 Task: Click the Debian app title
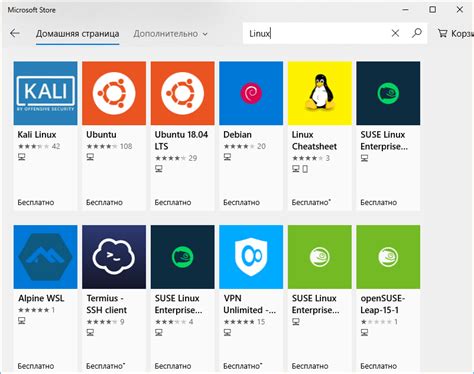click(x=237, y=135)
